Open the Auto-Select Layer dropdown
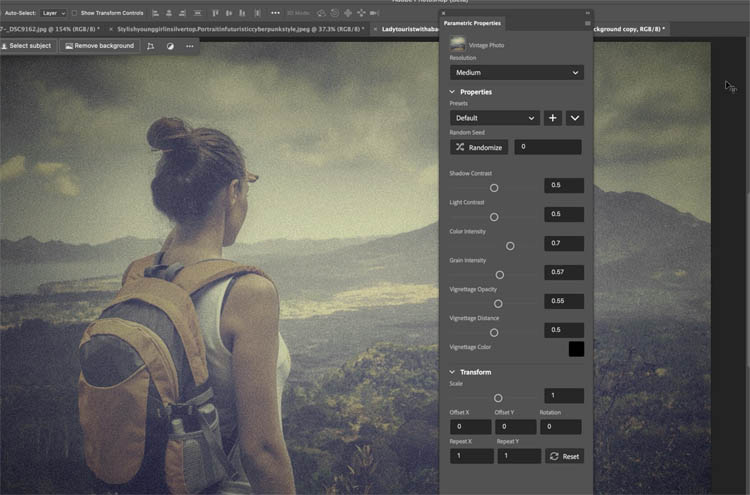750x495 pixels. point(53,13)
